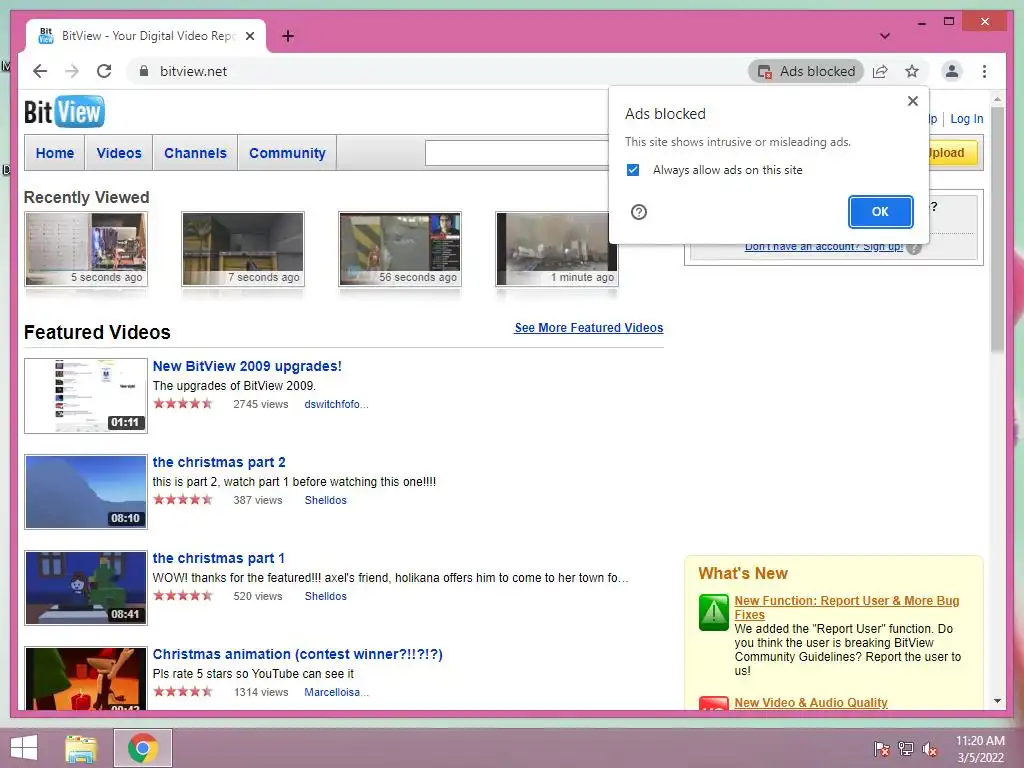Open the Chrome three-dot menu
Viewport: 1024px width, 768px height.
click(x=984, y=71)
